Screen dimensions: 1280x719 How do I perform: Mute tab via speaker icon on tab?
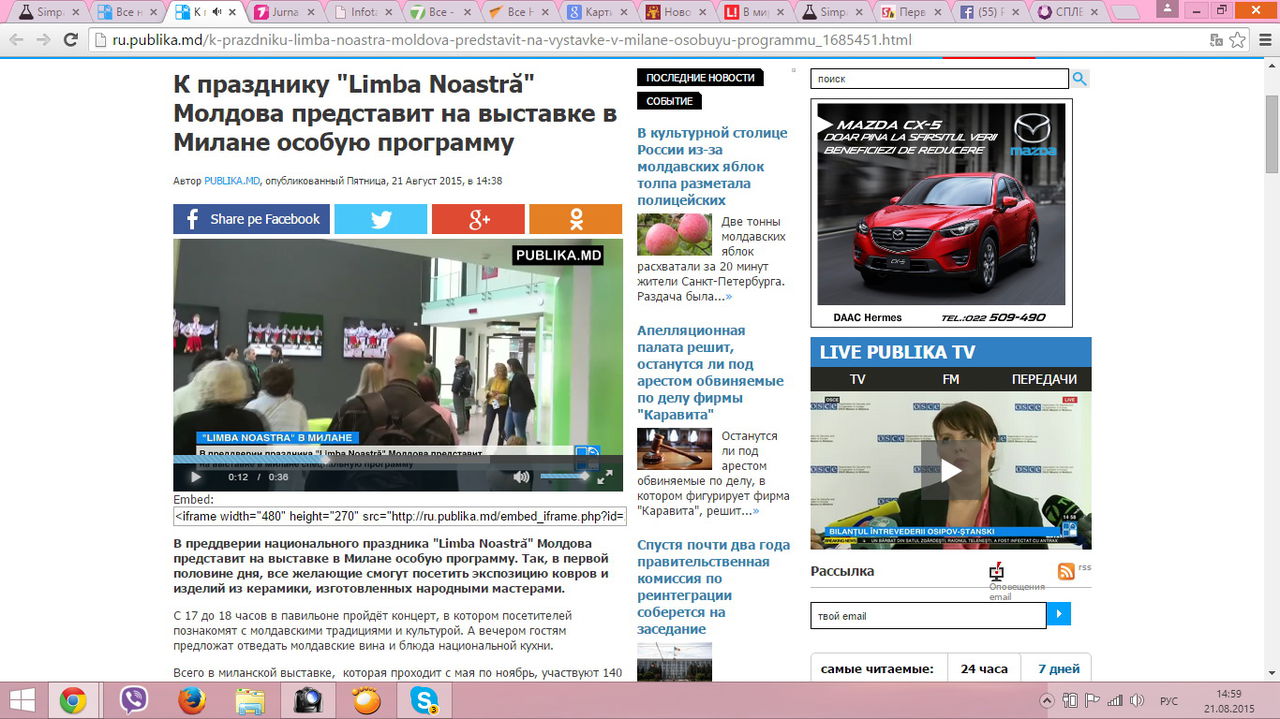coord(217,13)
